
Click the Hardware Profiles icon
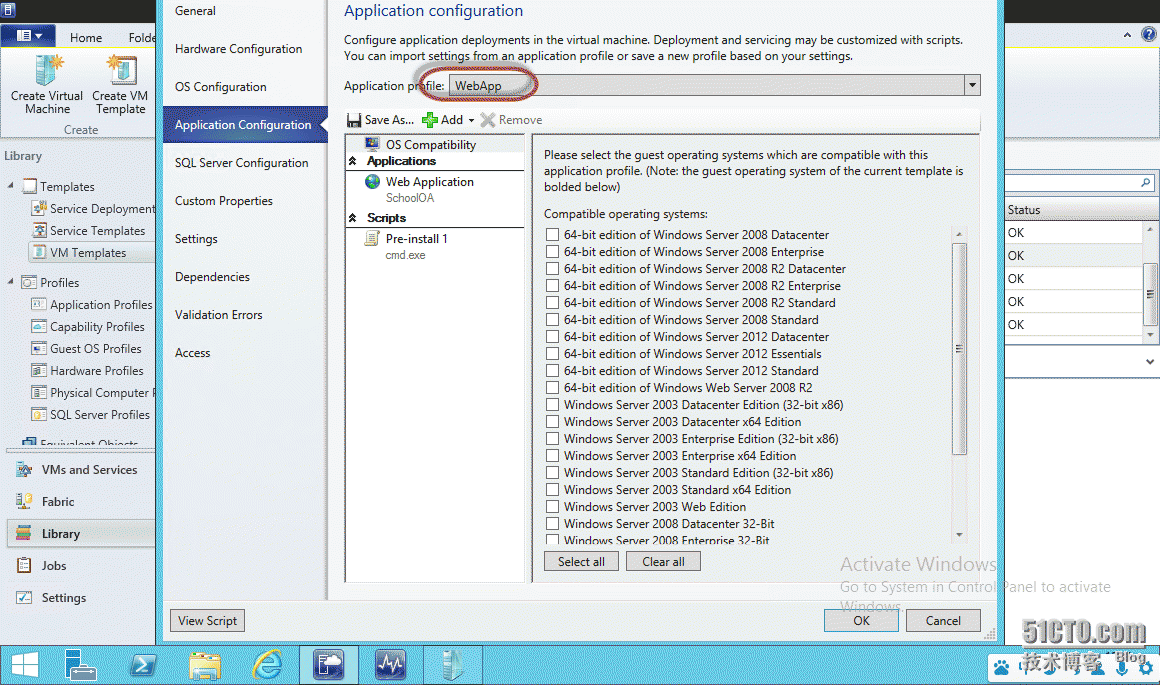(39, 371)
